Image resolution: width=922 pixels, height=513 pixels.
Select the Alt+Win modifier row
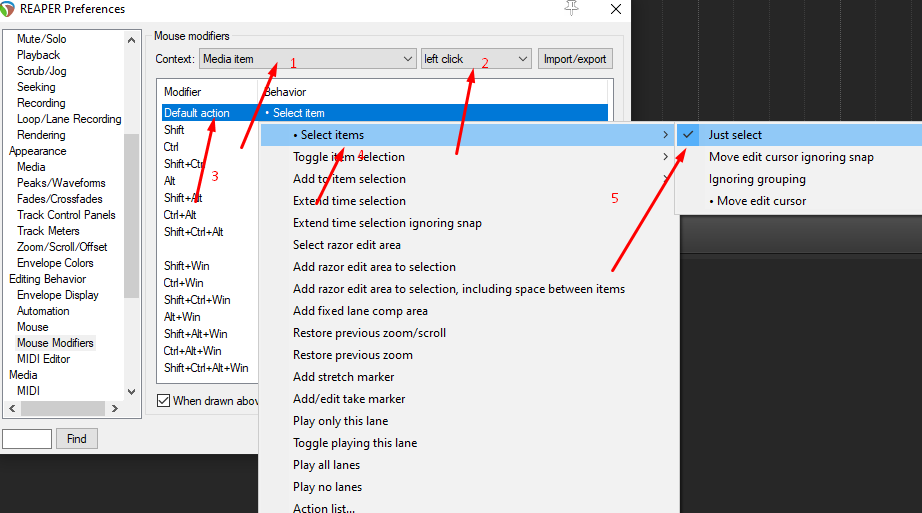[182, 317]
